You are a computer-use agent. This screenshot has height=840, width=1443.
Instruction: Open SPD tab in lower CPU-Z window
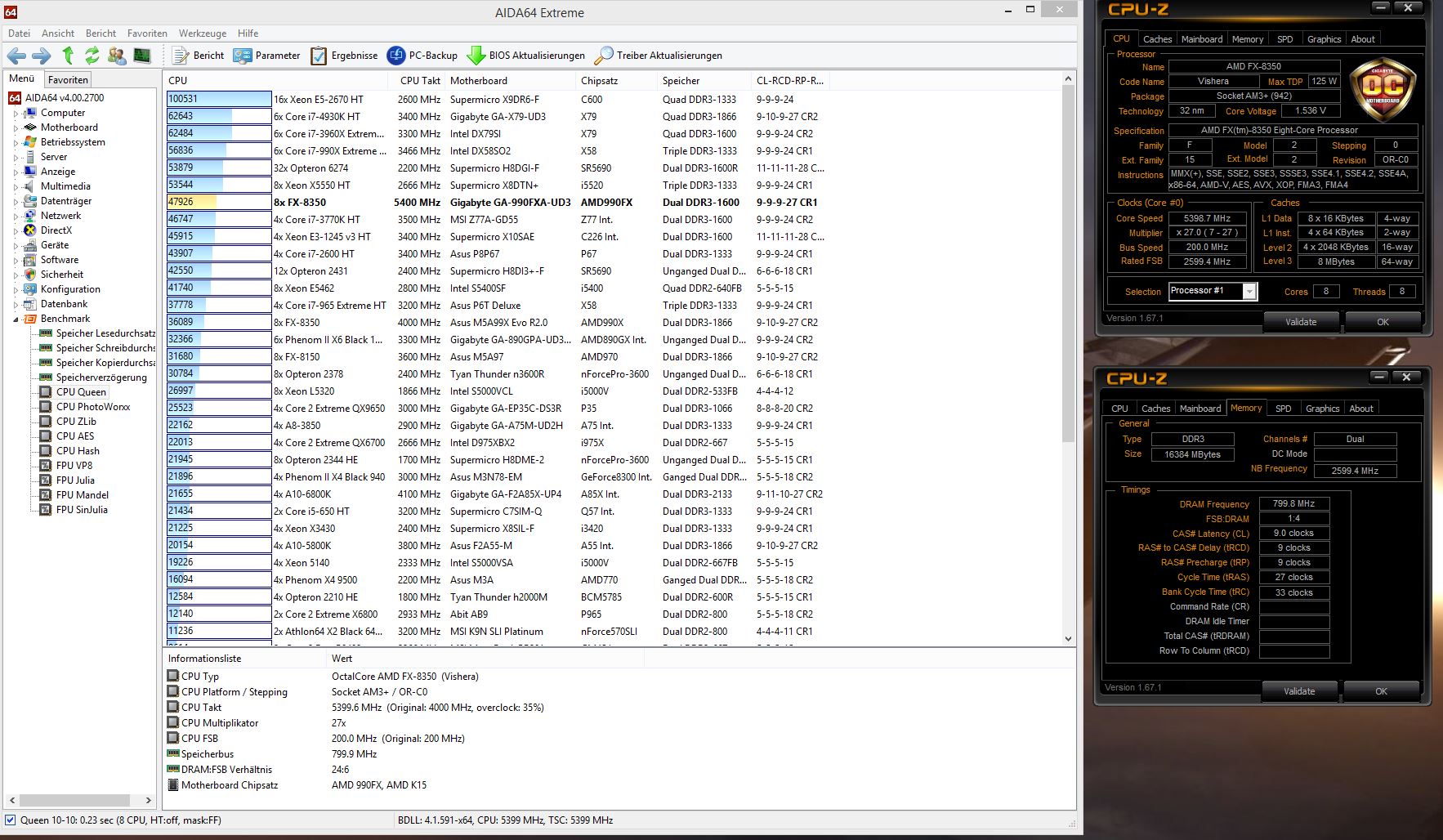click(x=1283, y=409)
